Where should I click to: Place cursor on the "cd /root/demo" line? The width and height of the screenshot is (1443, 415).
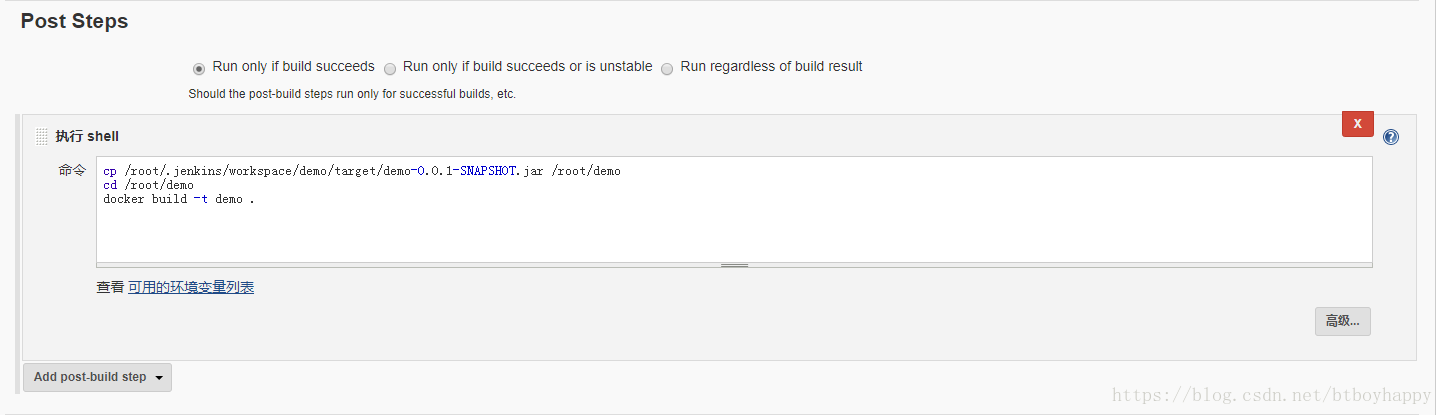(149, 185)
